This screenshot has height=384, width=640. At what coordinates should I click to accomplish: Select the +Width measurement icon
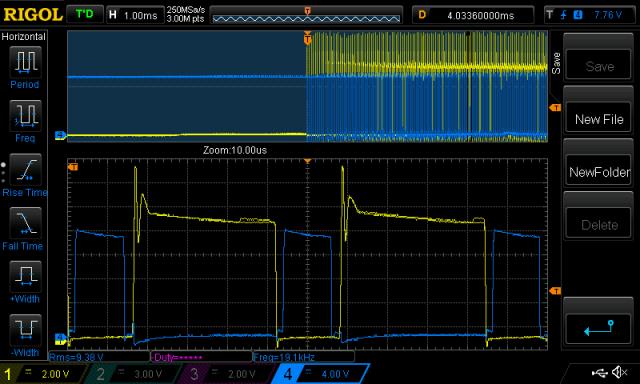coord(25,276)
